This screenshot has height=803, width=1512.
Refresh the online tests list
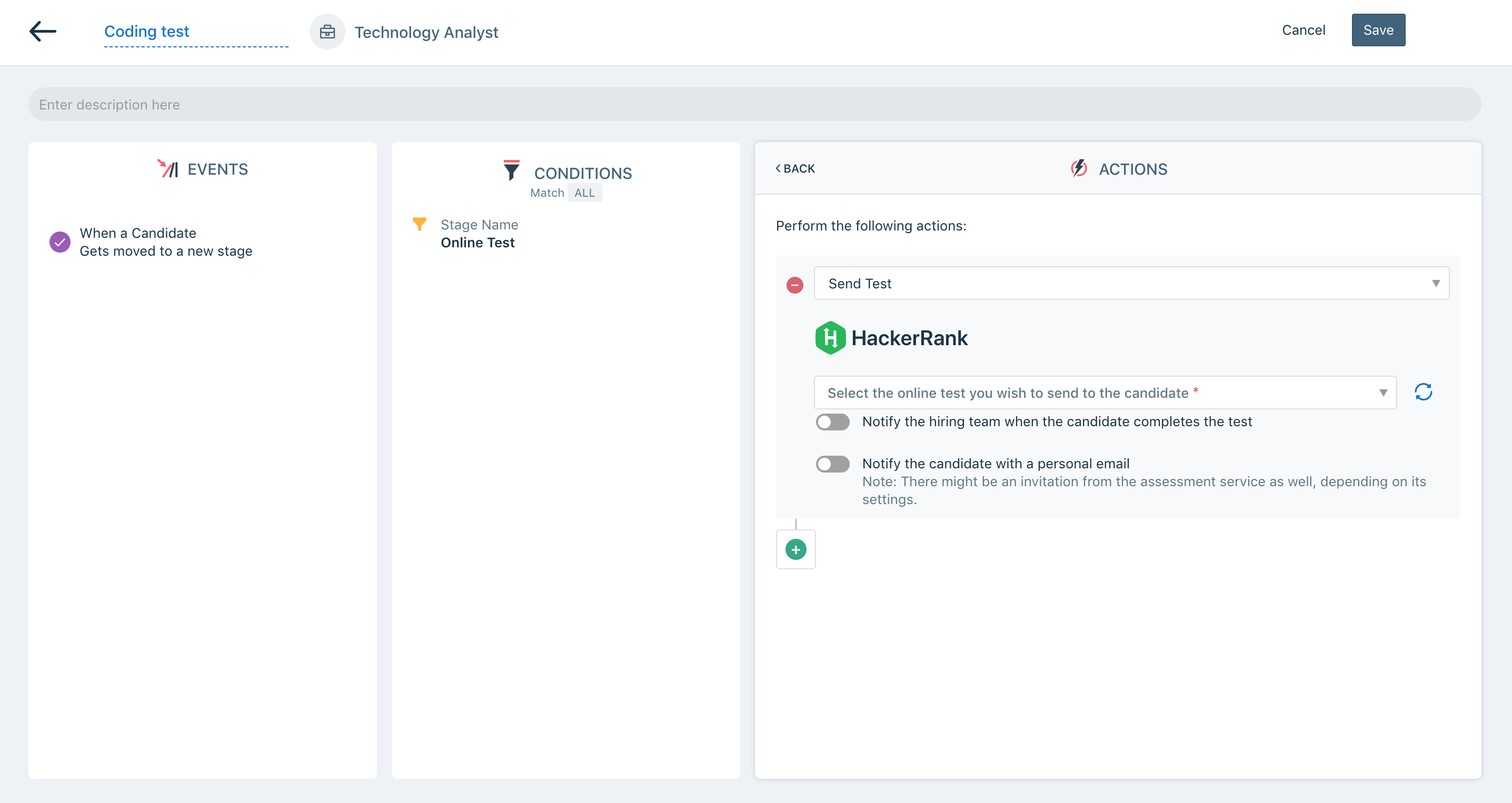click(x=1424, y=392)
